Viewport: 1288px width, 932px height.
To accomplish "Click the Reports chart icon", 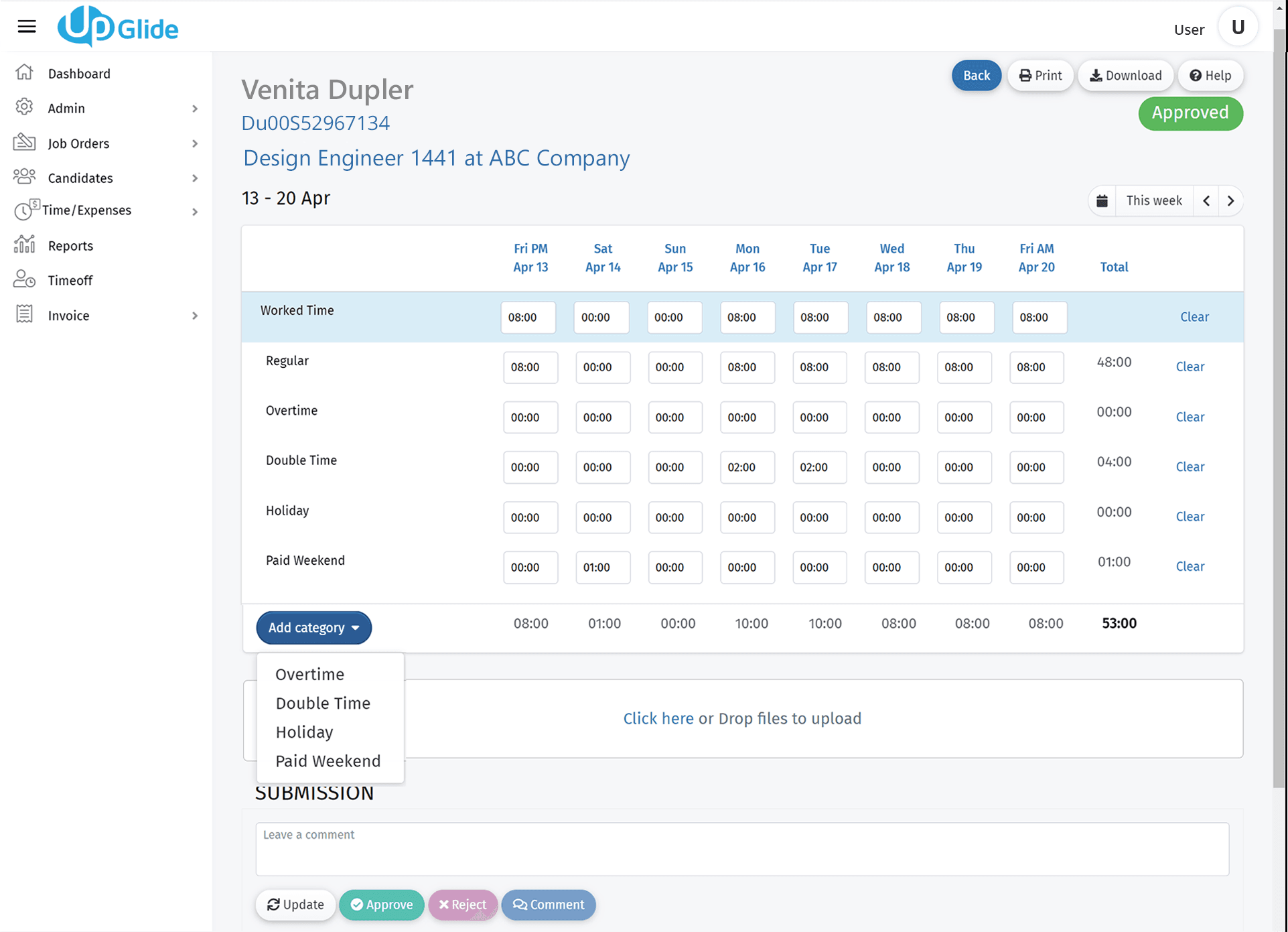I will 25,245.
